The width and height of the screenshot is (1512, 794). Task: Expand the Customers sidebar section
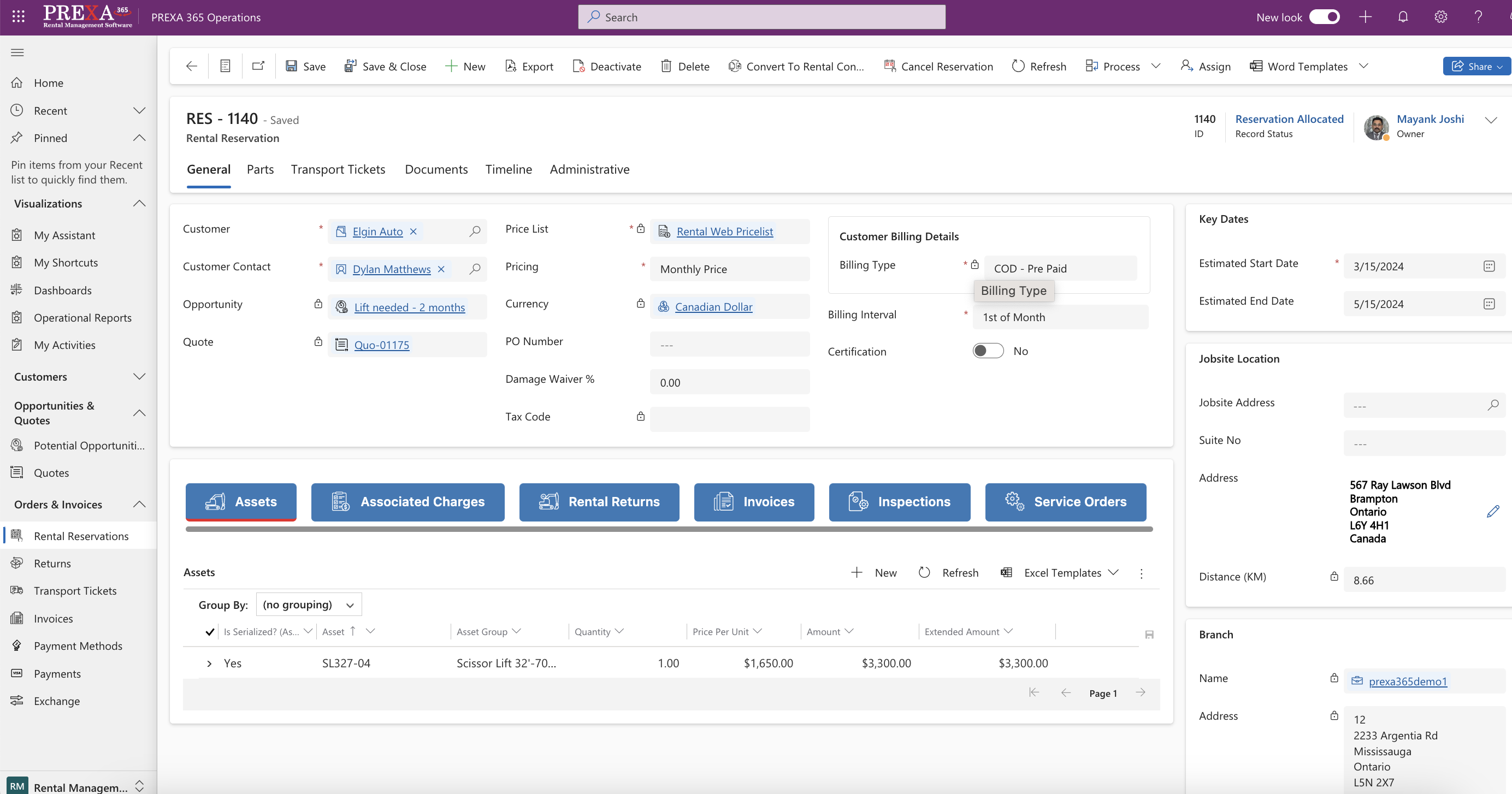(x=139, y=377)
